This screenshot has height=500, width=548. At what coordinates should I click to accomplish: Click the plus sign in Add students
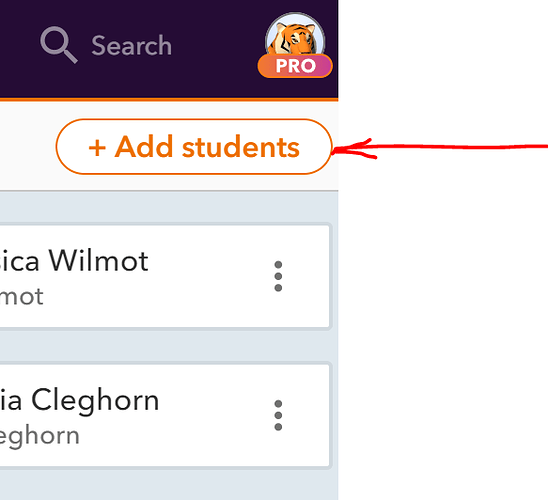tap(97, 148)
